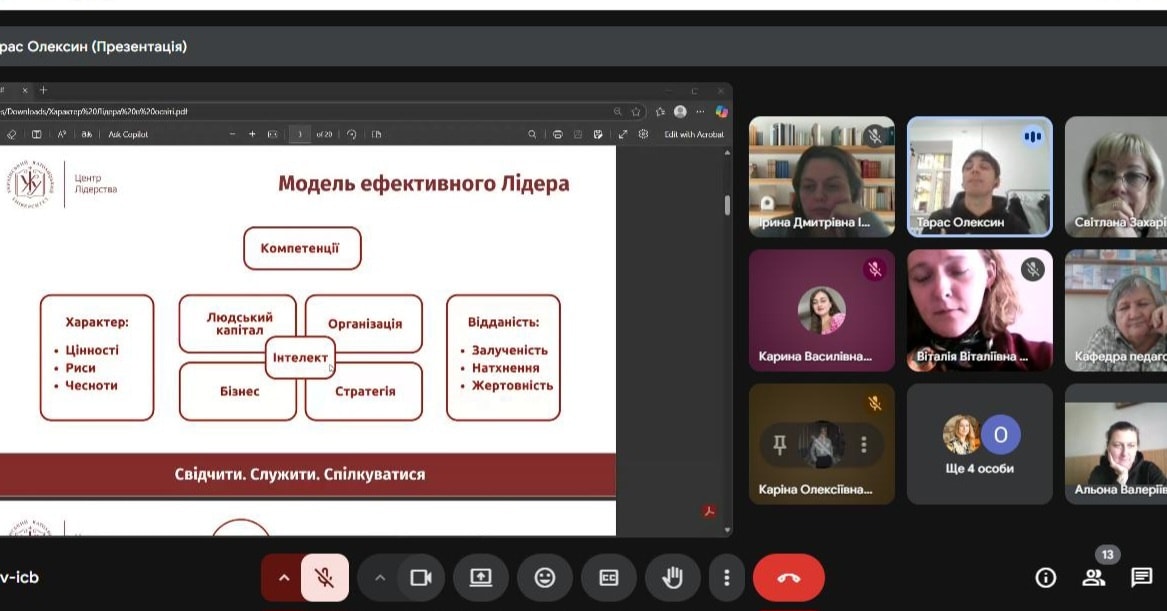Click 'Модель ефективного Лідера' slide title

[423, 184]
